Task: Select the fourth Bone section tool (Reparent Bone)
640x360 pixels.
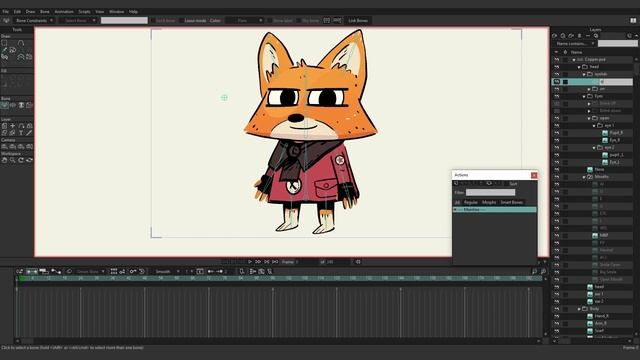Action: point(29,105)
